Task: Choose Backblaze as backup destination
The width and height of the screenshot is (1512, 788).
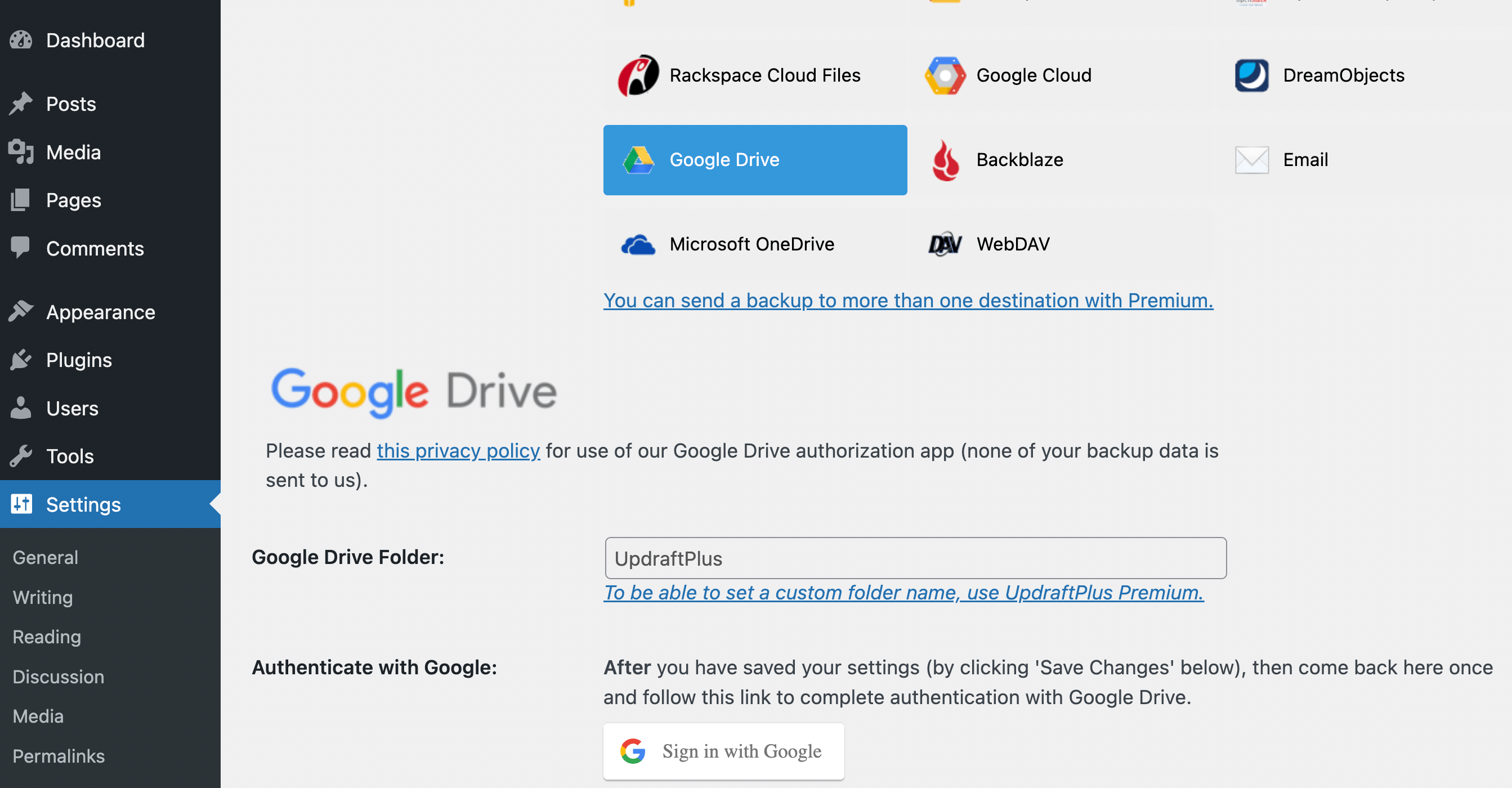Action: (x=945, y=160)
